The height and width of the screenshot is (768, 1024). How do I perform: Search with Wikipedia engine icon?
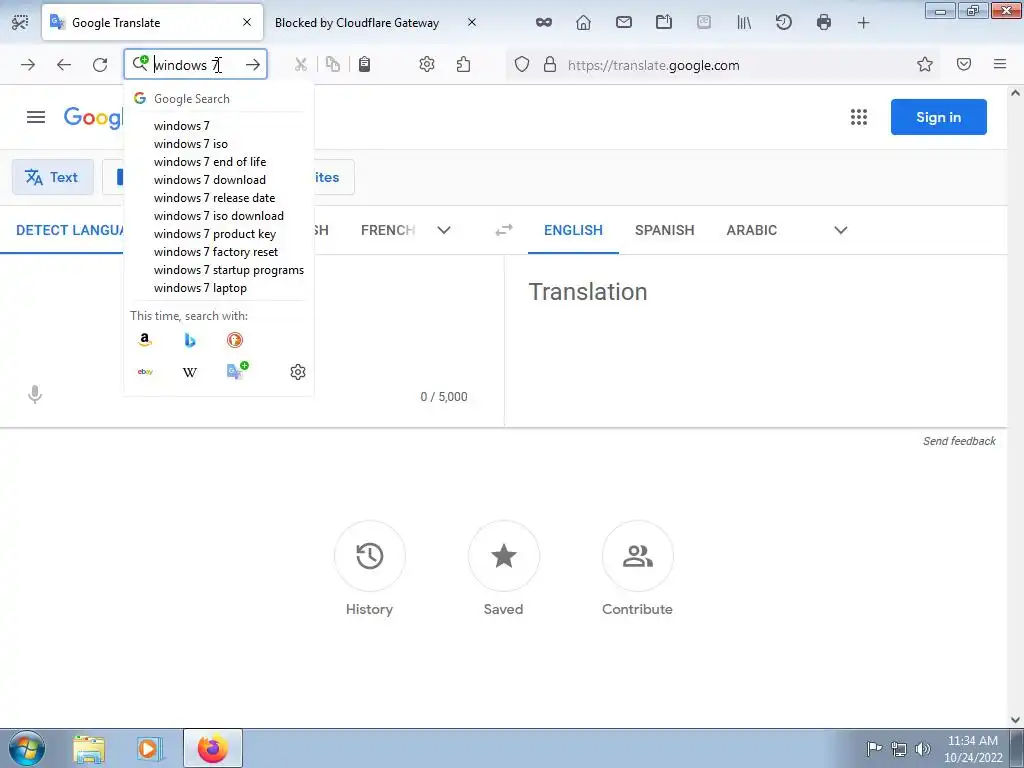pyautogui.click(x=189, y=372)
